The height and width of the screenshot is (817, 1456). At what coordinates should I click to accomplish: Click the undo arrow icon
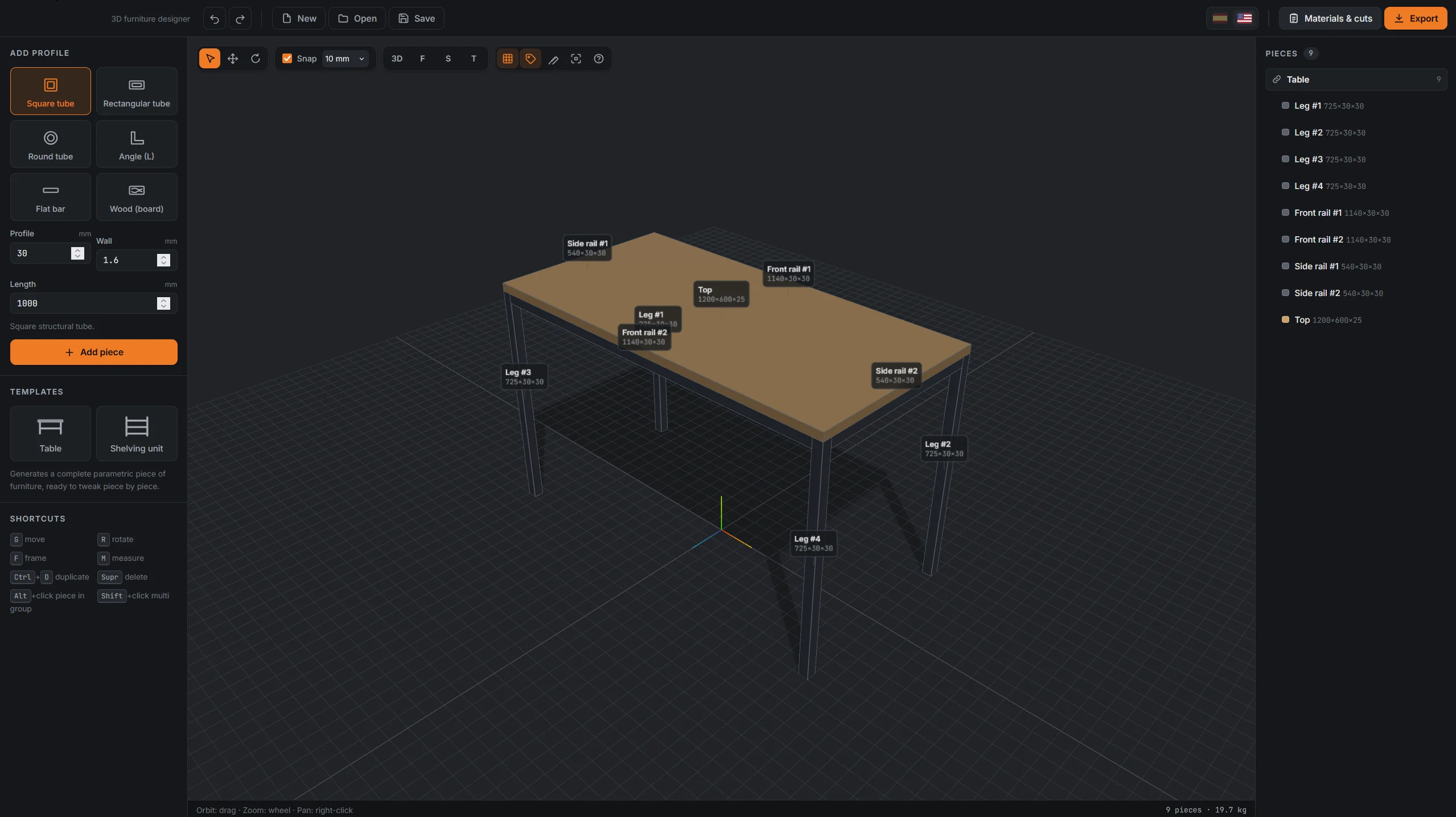pyautogui.click(x=214, y=19)
